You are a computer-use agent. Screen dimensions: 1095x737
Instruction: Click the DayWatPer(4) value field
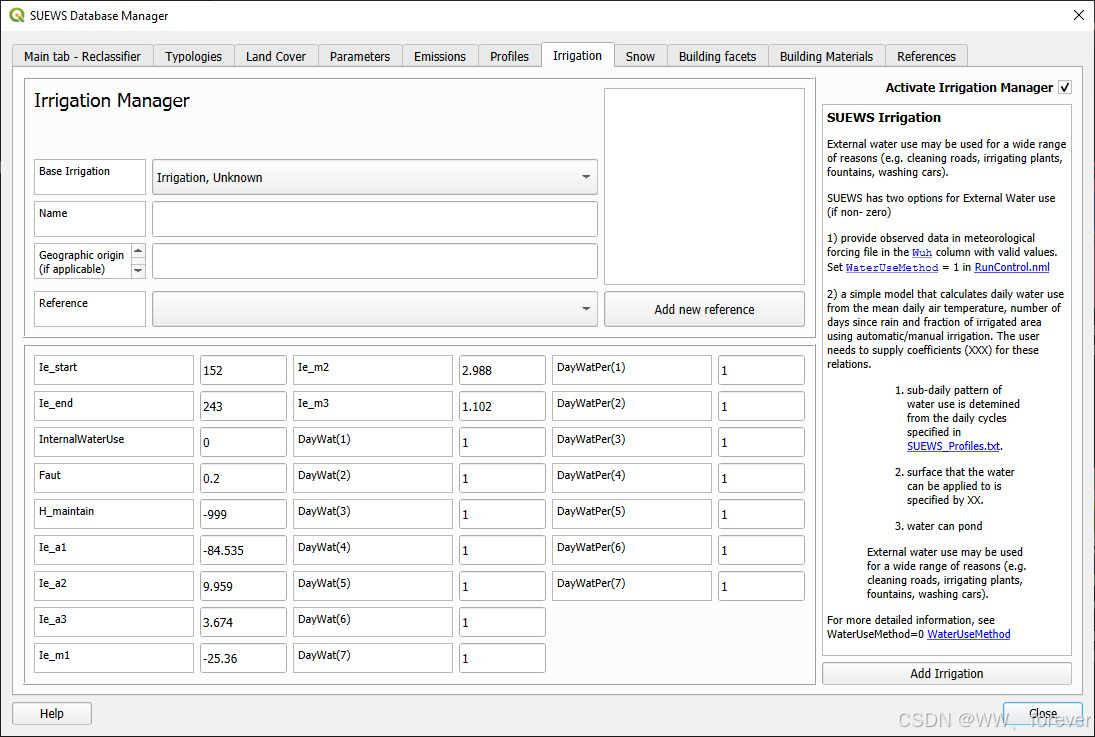761,479
